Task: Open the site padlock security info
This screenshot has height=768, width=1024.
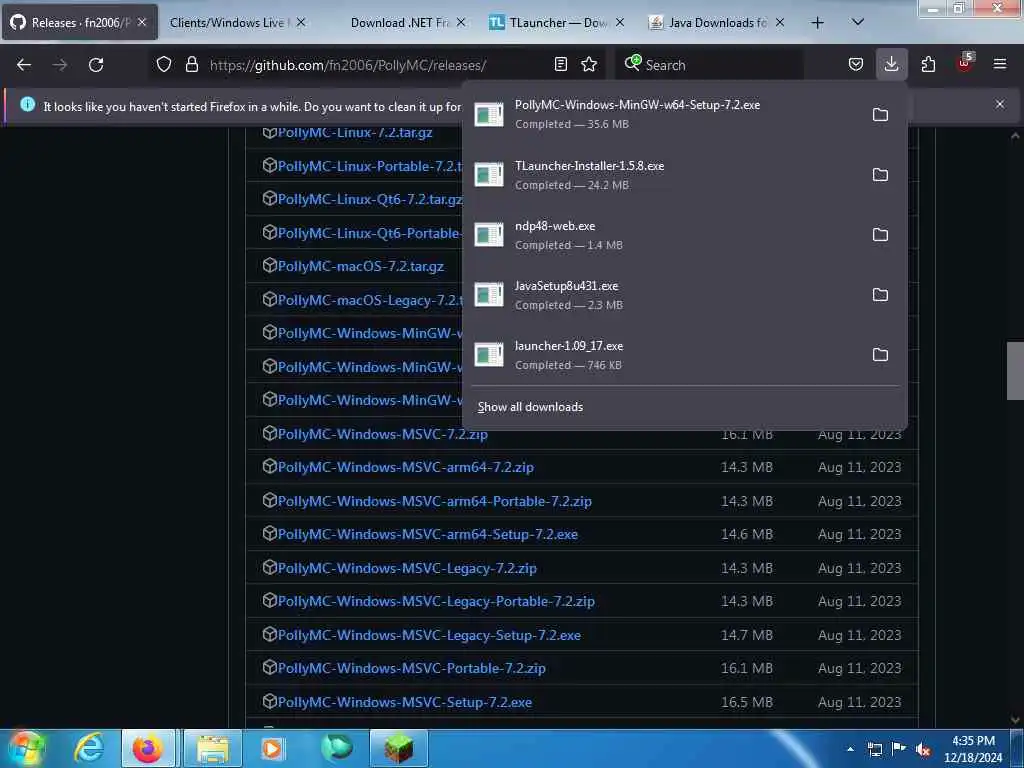Action: coord(191,65)
